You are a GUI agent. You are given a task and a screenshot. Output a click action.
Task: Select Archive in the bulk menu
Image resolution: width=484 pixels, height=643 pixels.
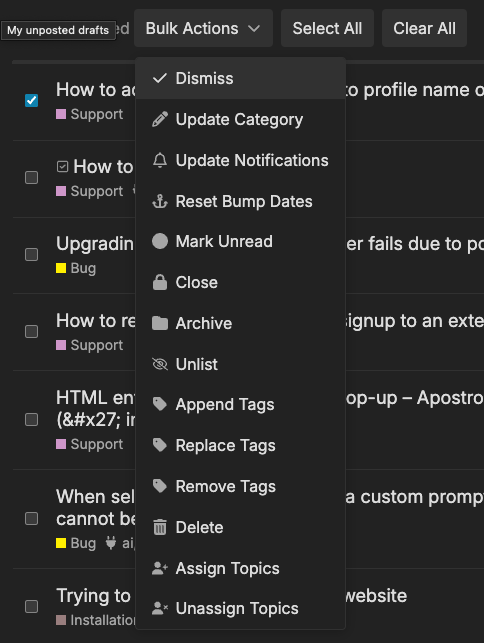pyautogui.click(x=240, y=323)
